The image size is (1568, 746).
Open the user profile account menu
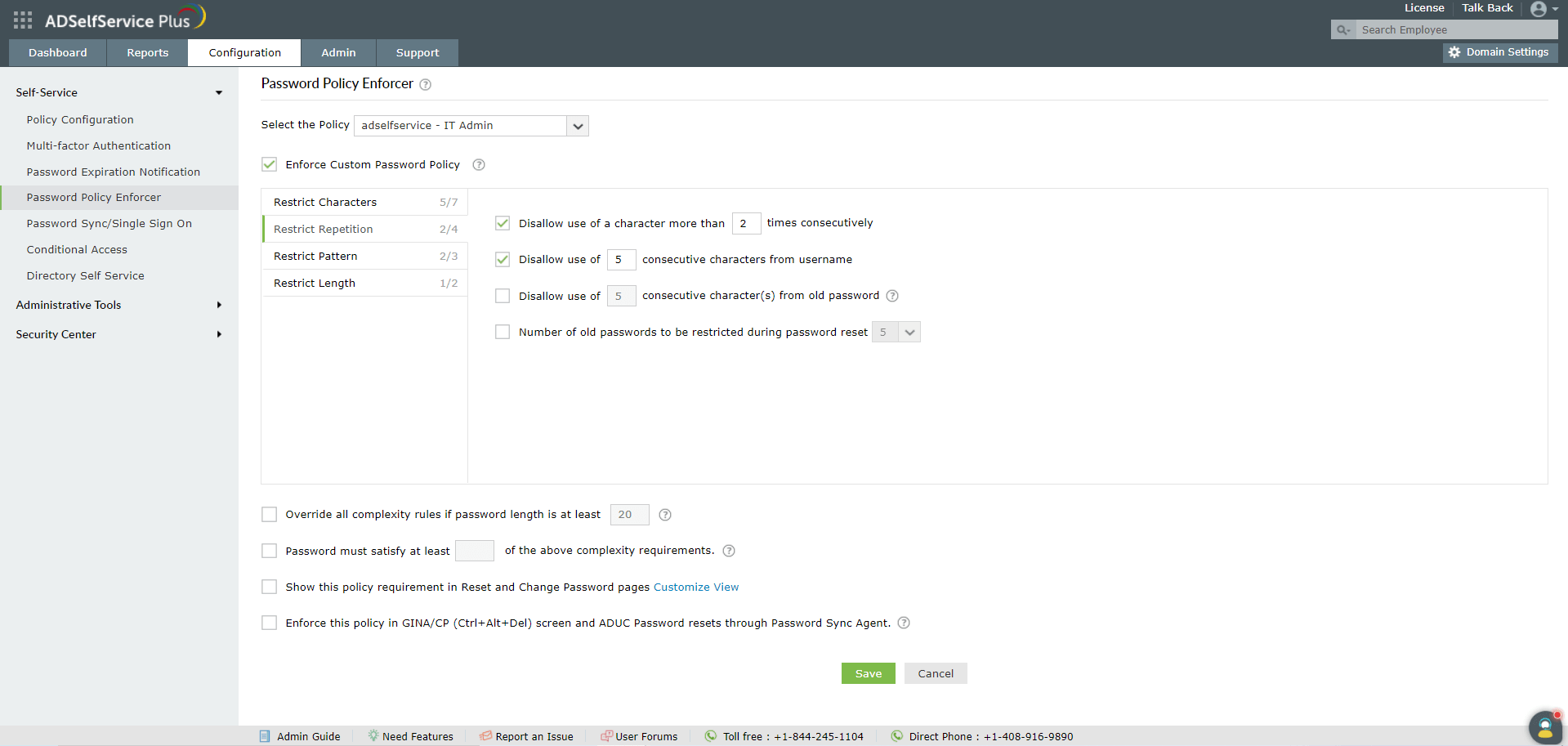[1540, 9]
